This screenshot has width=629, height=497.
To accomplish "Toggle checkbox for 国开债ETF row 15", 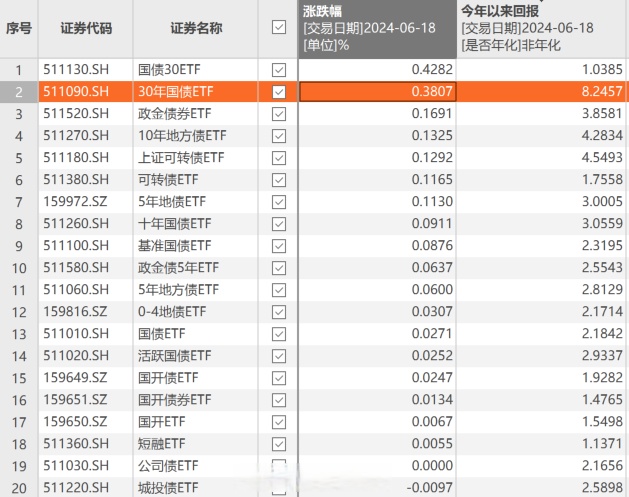I will 279,378.
